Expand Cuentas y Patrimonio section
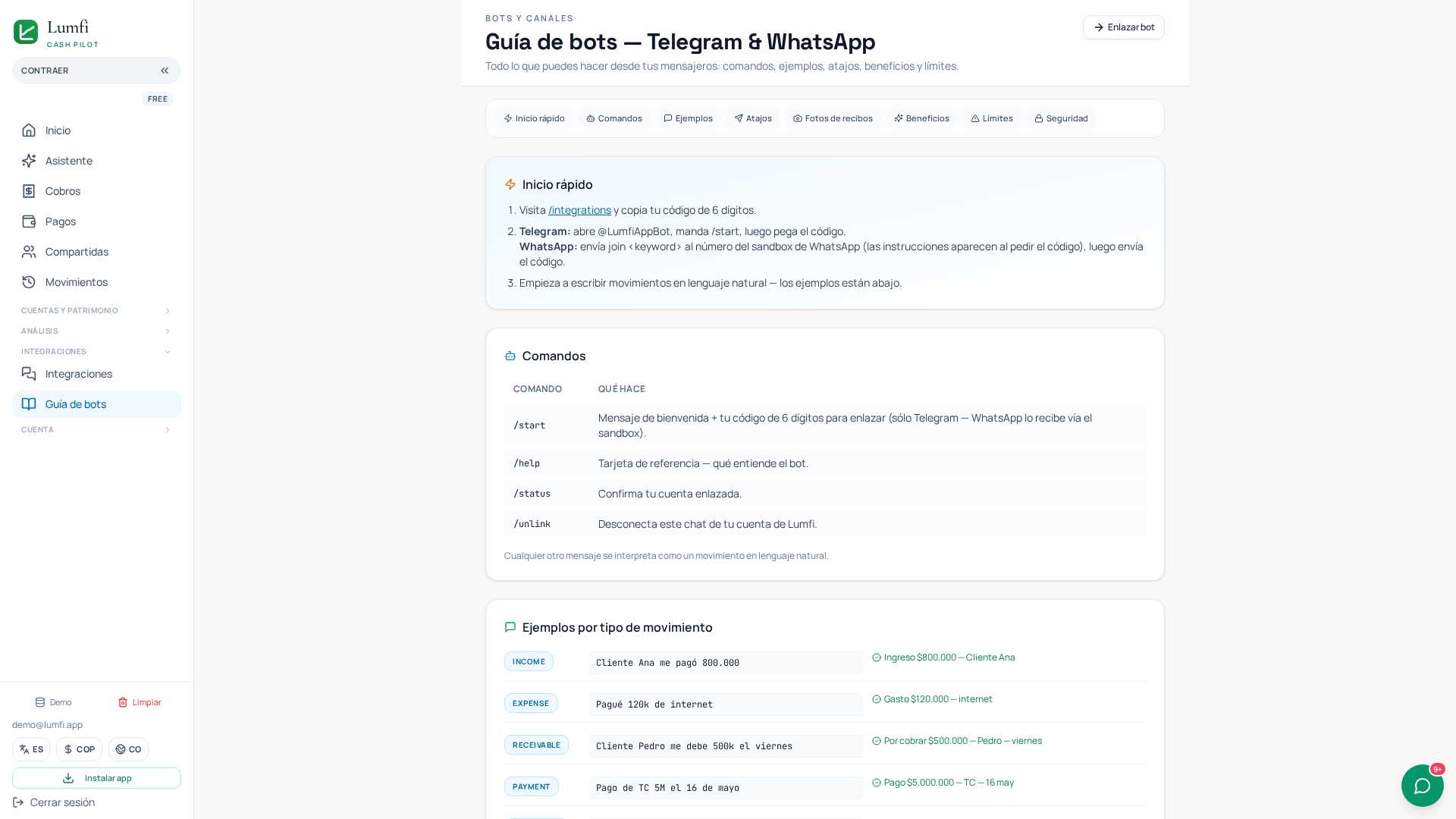This screenshot has height=819, width=1456. (96, 311)
